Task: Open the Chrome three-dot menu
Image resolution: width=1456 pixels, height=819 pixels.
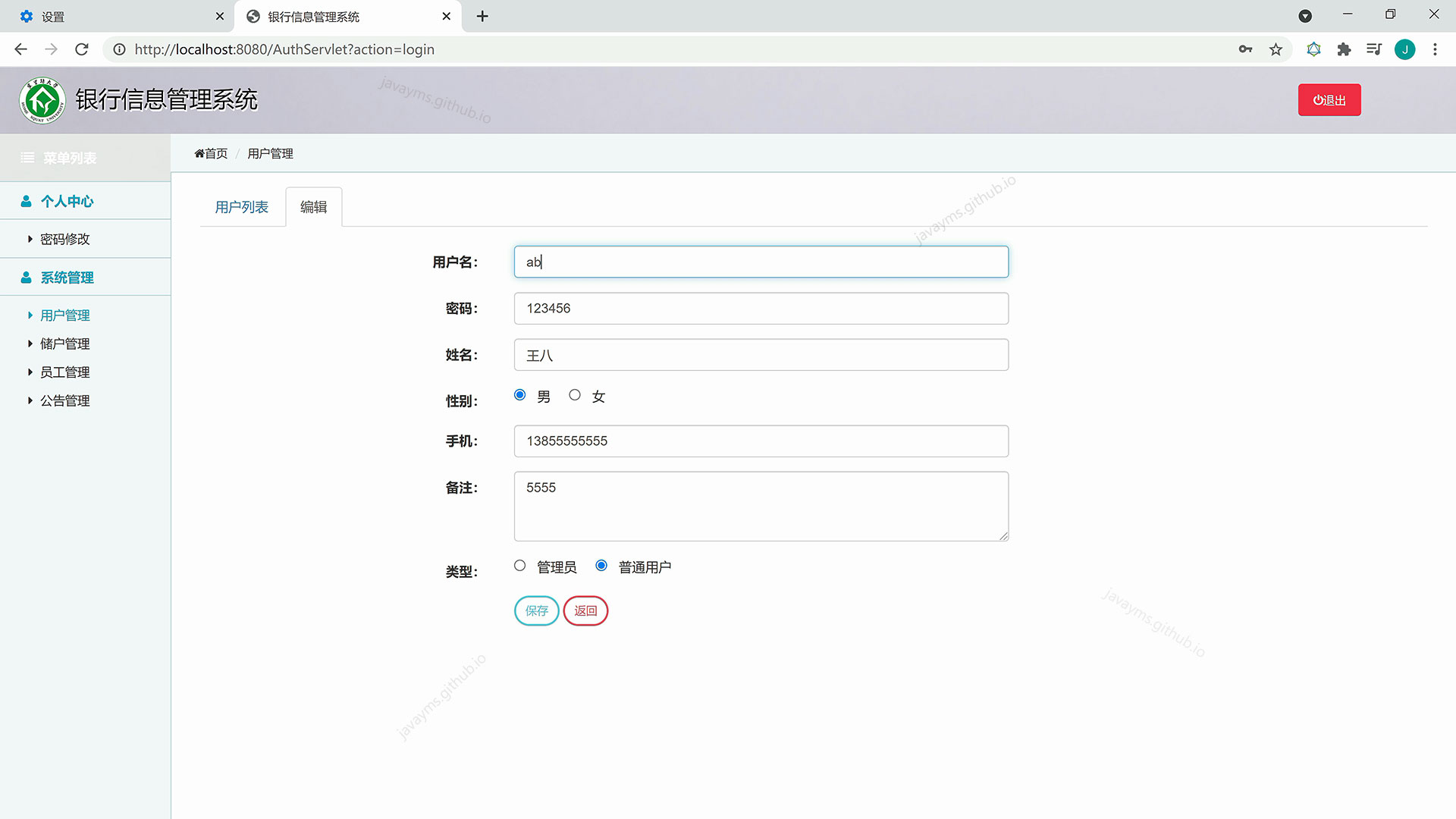Action: coord(1435,49)
